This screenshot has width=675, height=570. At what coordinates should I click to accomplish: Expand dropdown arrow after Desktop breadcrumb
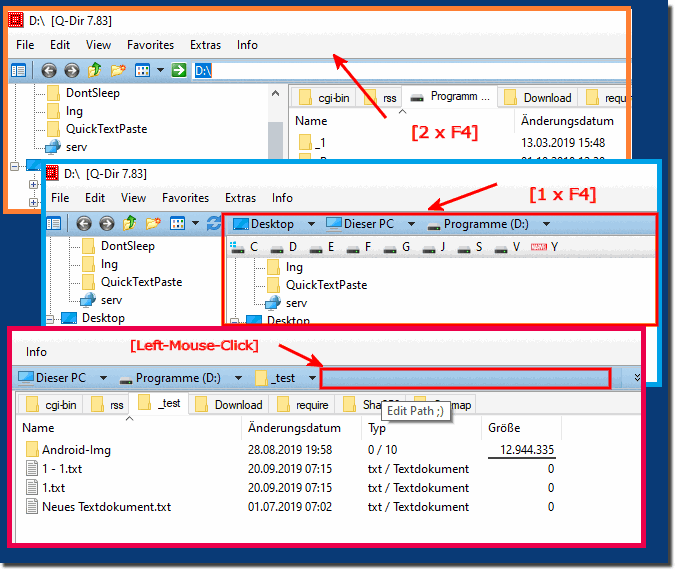tap(311, 224)
